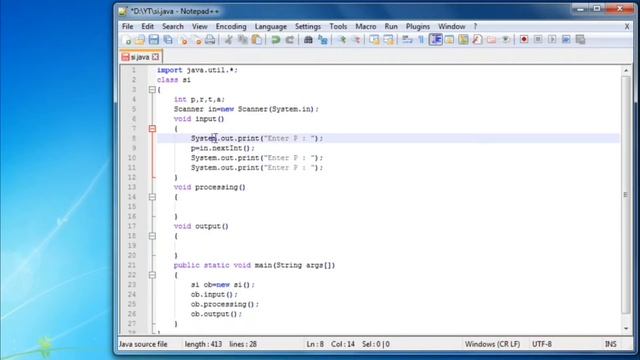The height and width of the screenshot is (360, 640).
Task: Print the document with the Print icon
Action: point(210,40)
